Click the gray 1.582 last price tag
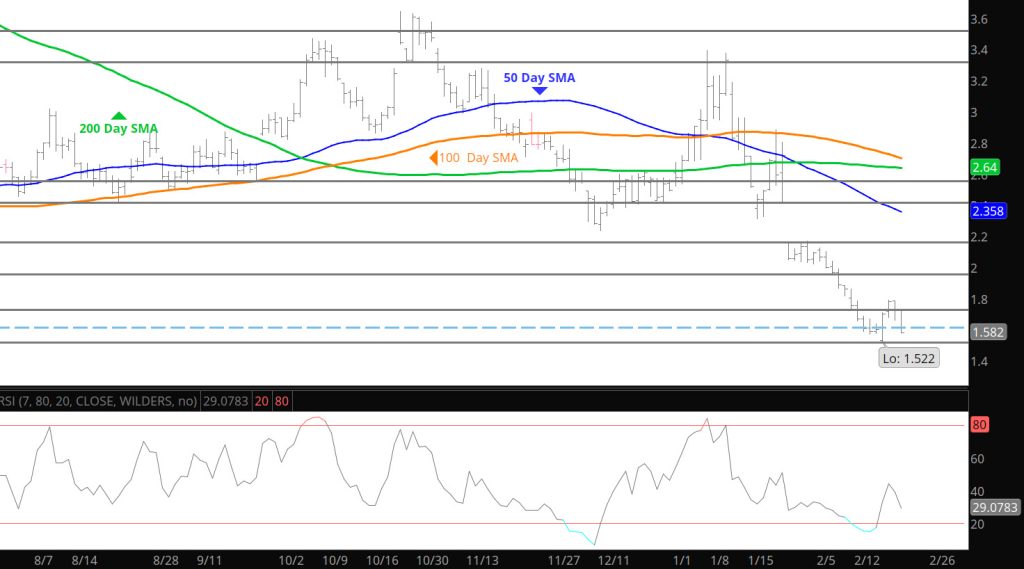The image size is (1024, 569). (988, 332)
